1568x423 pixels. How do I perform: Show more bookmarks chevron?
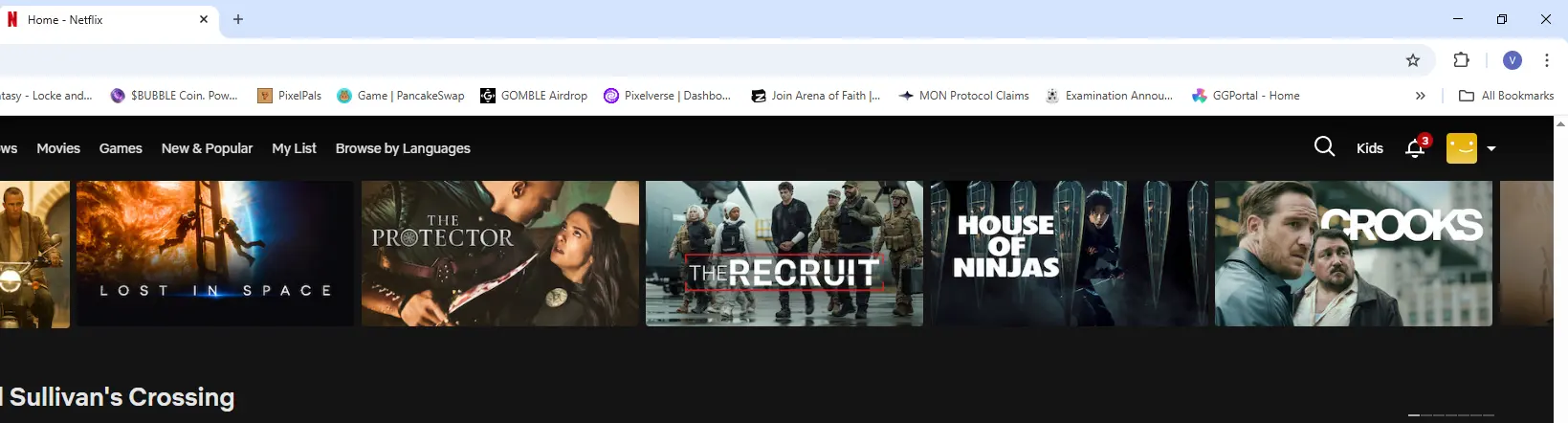(x=1421, y=96)
